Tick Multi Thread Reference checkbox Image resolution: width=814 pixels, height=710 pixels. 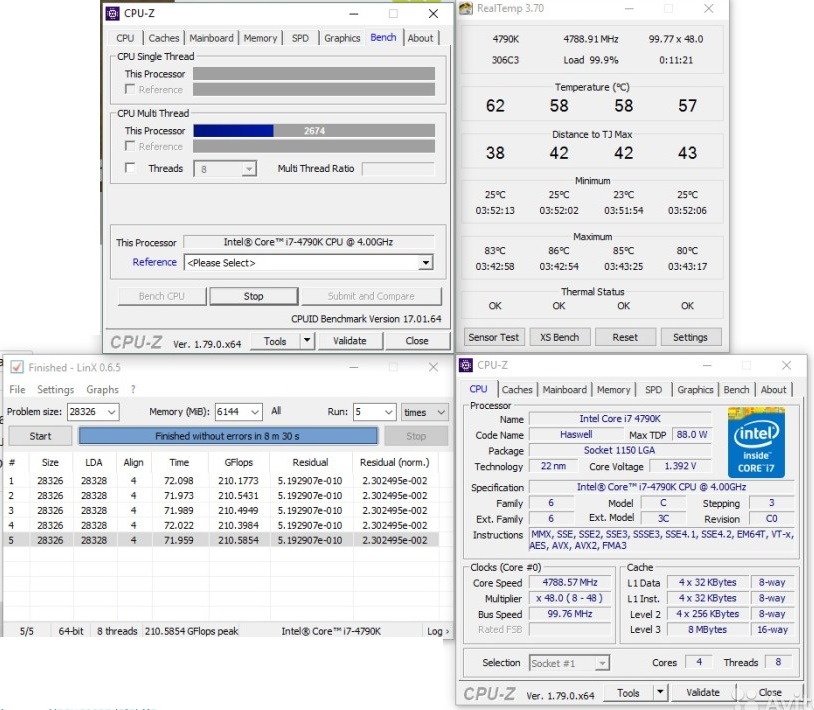(x=130, y=146)
